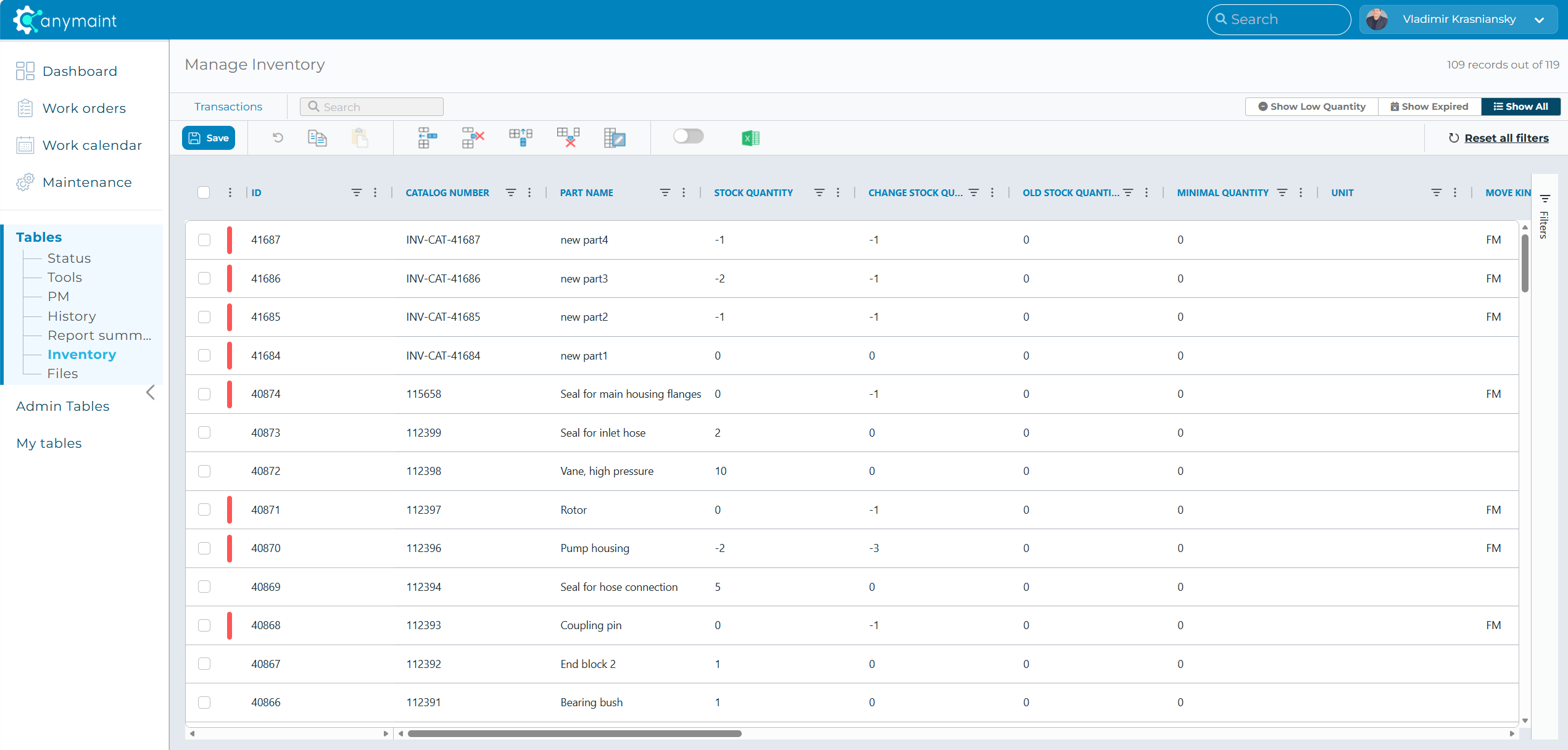Open the Transactions tab
This screenshot has width=1568, height=750.
point(228,107)
